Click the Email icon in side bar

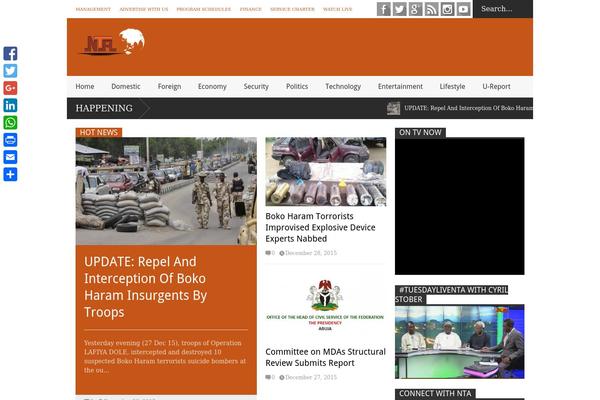pos(10,157)
